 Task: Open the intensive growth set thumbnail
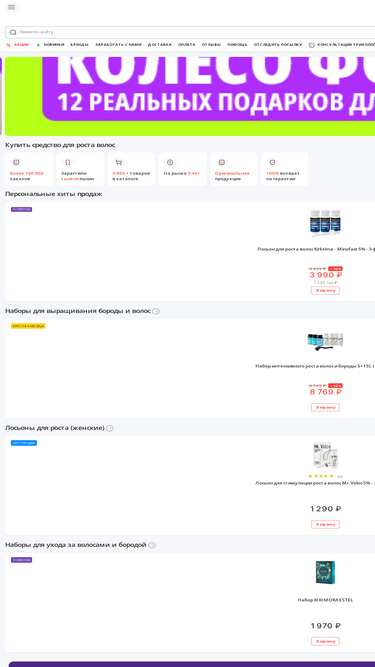click(325, 341)
